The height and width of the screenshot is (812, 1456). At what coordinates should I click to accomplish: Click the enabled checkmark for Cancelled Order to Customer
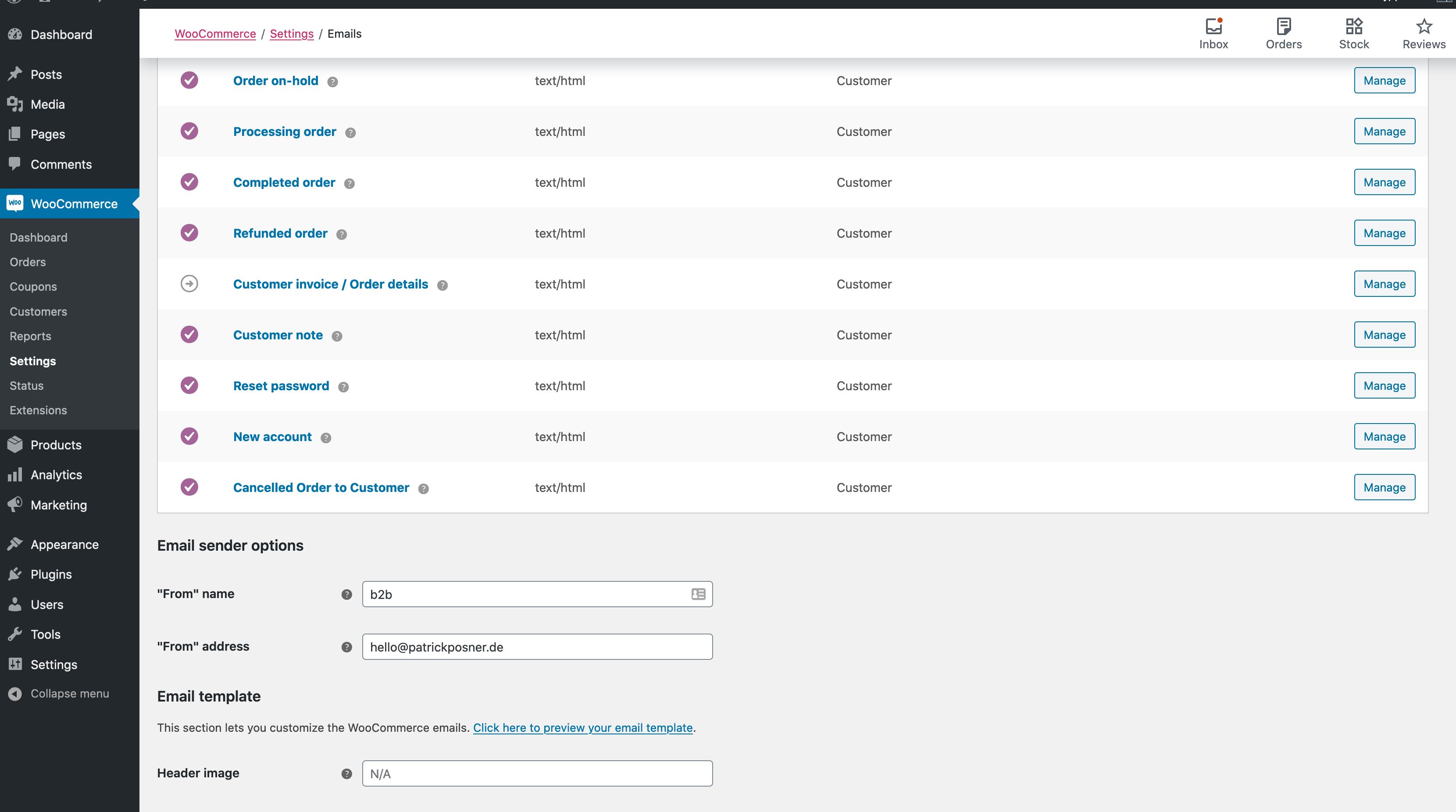189,487
